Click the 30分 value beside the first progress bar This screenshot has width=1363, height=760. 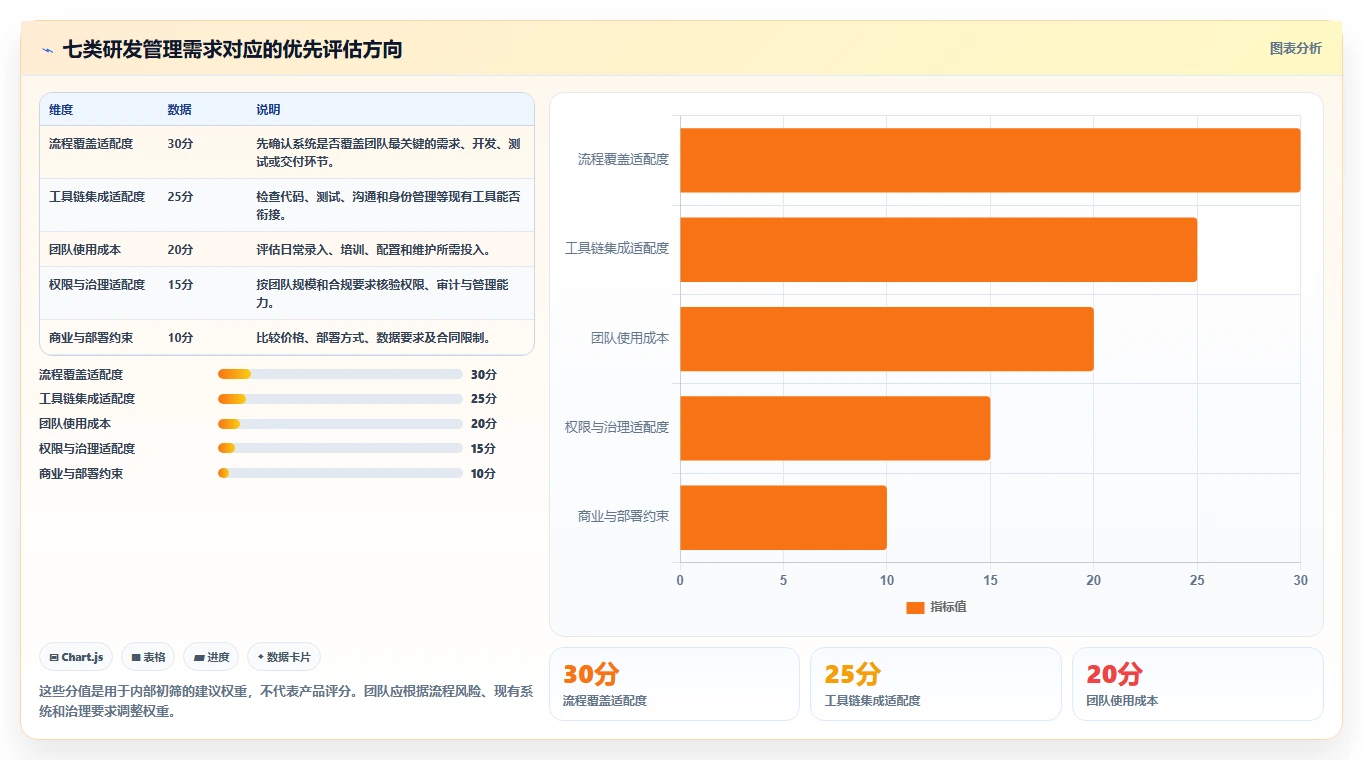483,375
